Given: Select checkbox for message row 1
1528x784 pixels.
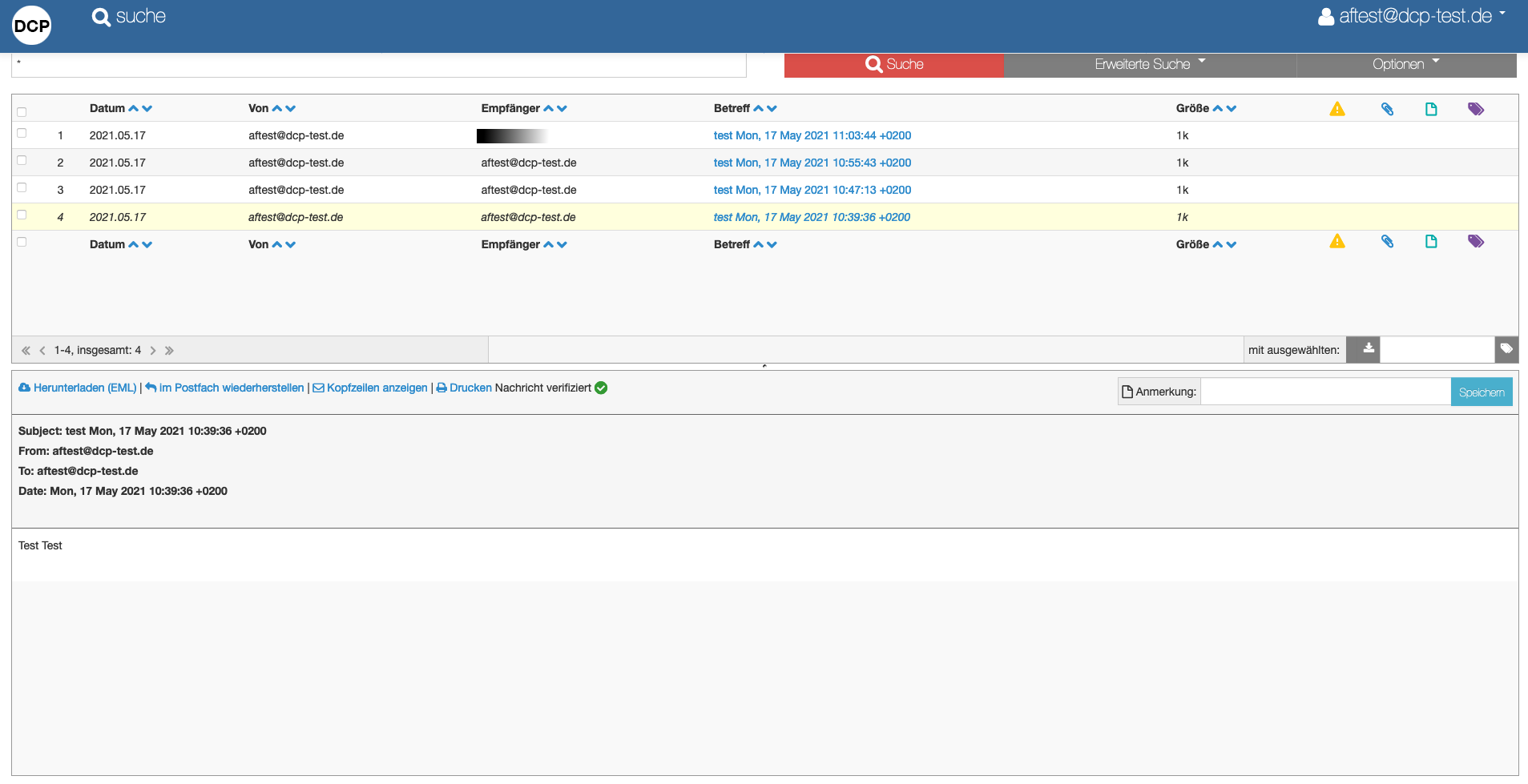Looking at the screenshot, I should pyautogui.click(x=22, y=134).
